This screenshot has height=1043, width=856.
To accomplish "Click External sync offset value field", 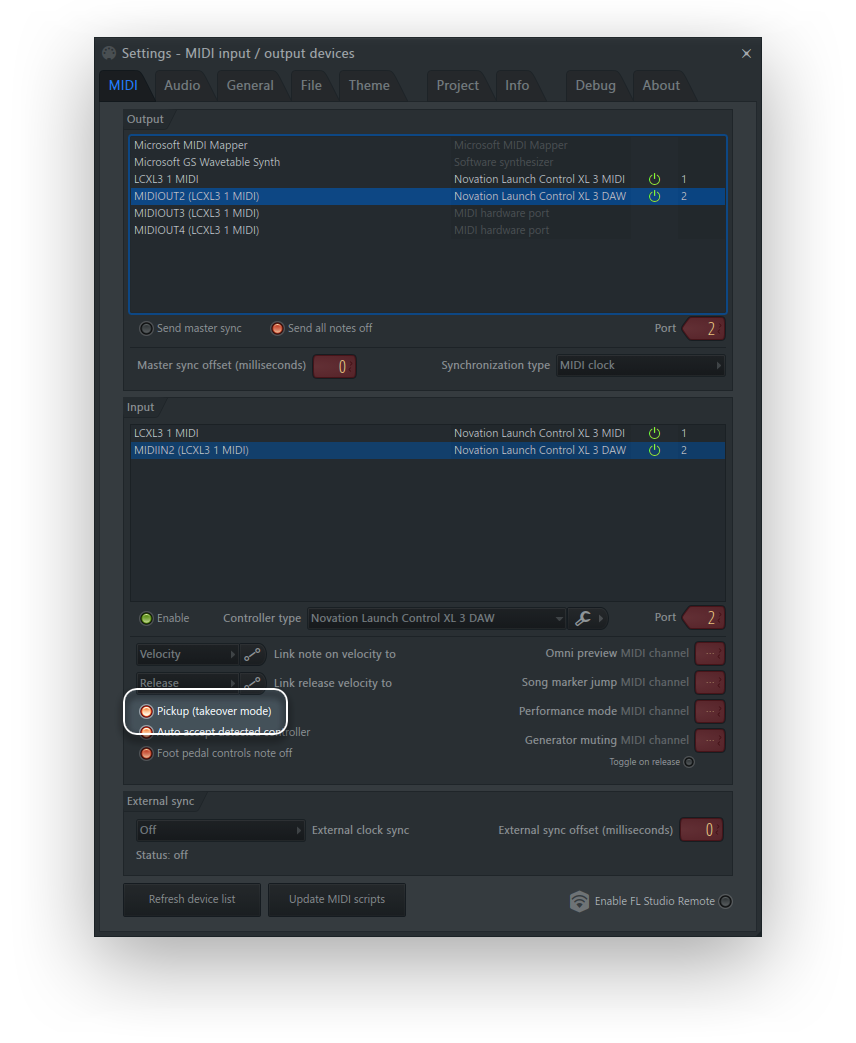I will (x=702, y=830).
